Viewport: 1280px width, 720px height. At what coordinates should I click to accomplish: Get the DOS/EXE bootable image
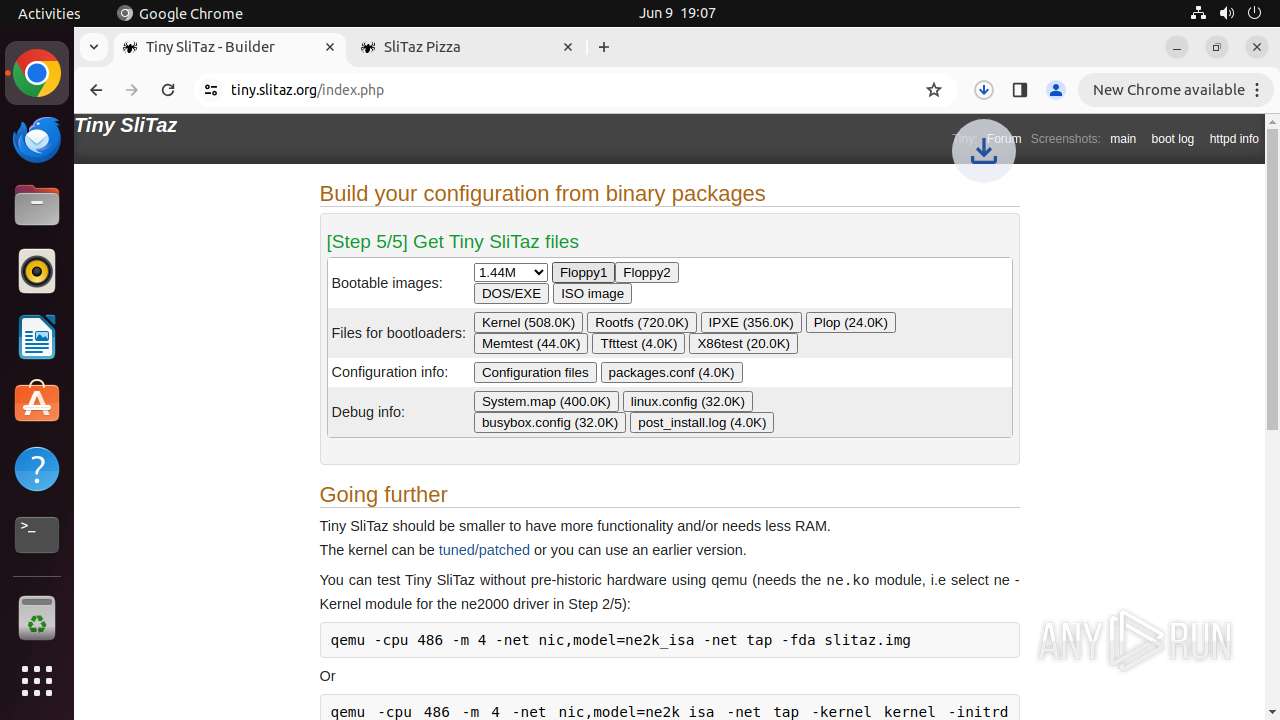[511, 293]
